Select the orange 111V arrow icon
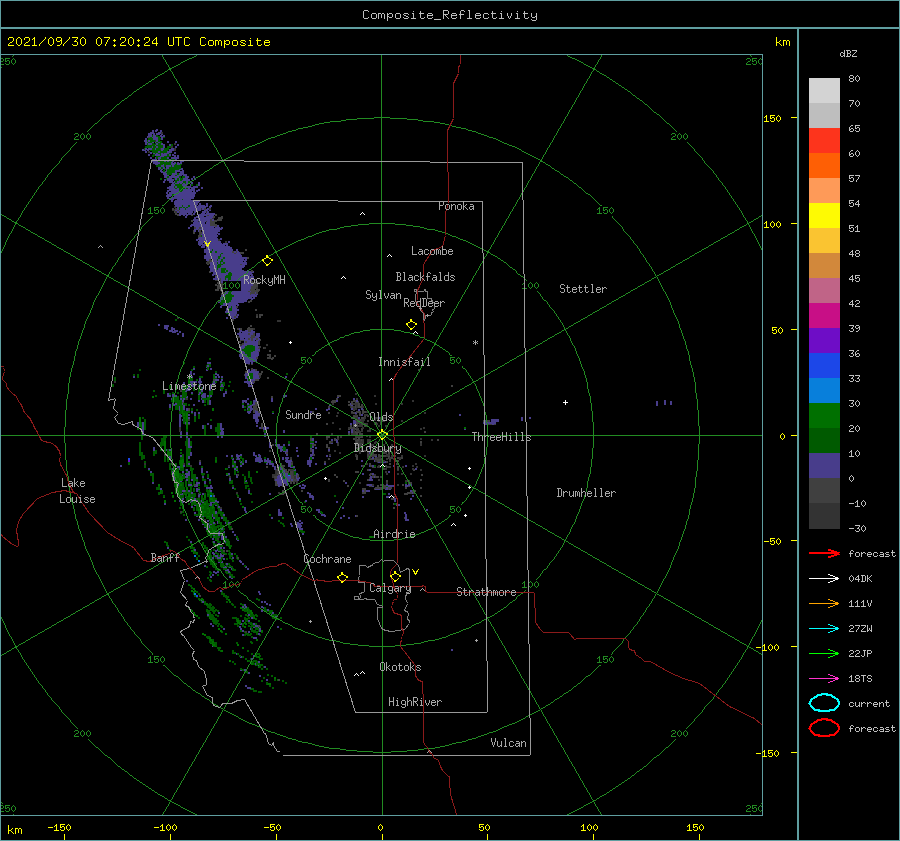Image resolution: width=900 pixels, height=841 pixels. click(x=824, y=603)
